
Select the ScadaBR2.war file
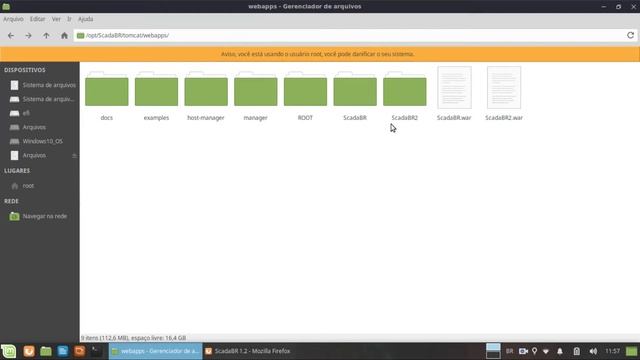pyautogui.click(x=504, y=94)
